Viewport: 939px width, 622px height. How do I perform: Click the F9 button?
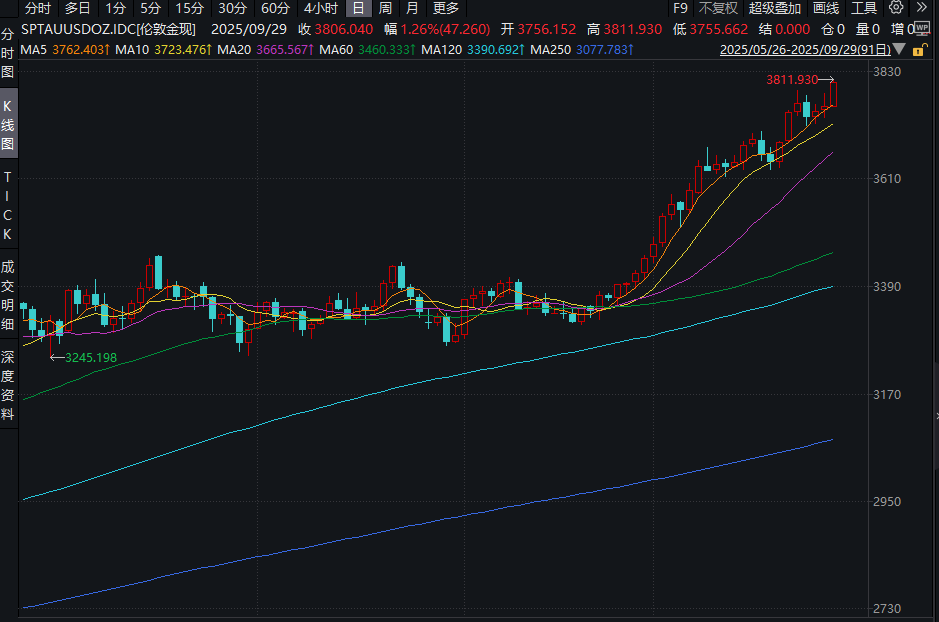tap(680, 8)
